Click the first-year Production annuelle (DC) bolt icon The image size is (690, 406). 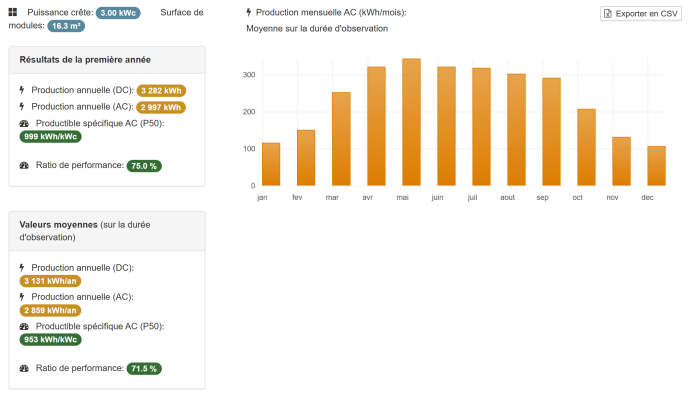(22, 90)
